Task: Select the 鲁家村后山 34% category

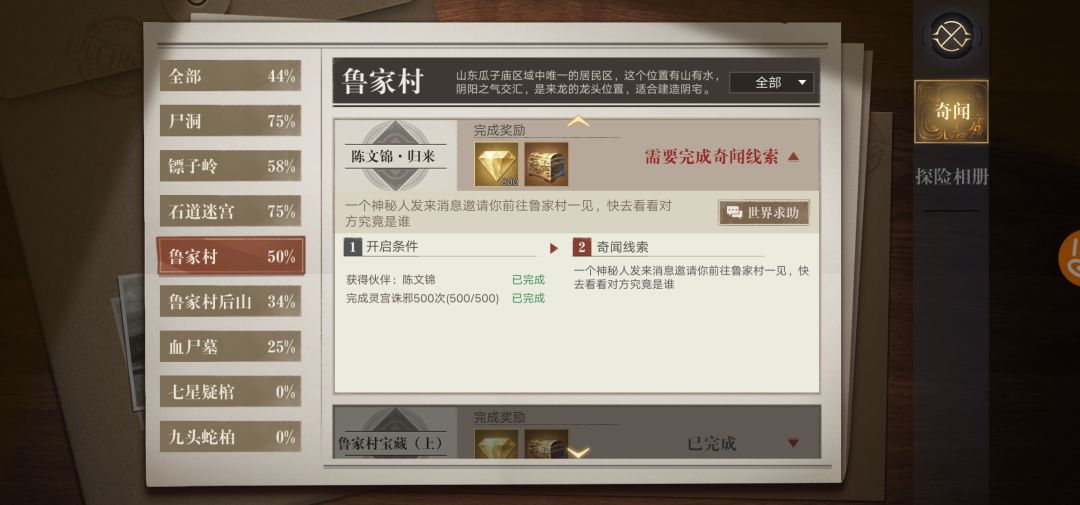Action: click(231, 302)
